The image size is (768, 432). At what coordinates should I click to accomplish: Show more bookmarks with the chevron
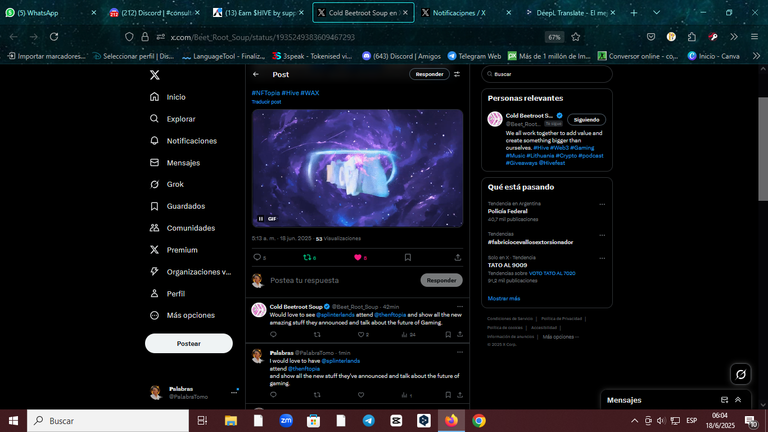pos(756,56)
